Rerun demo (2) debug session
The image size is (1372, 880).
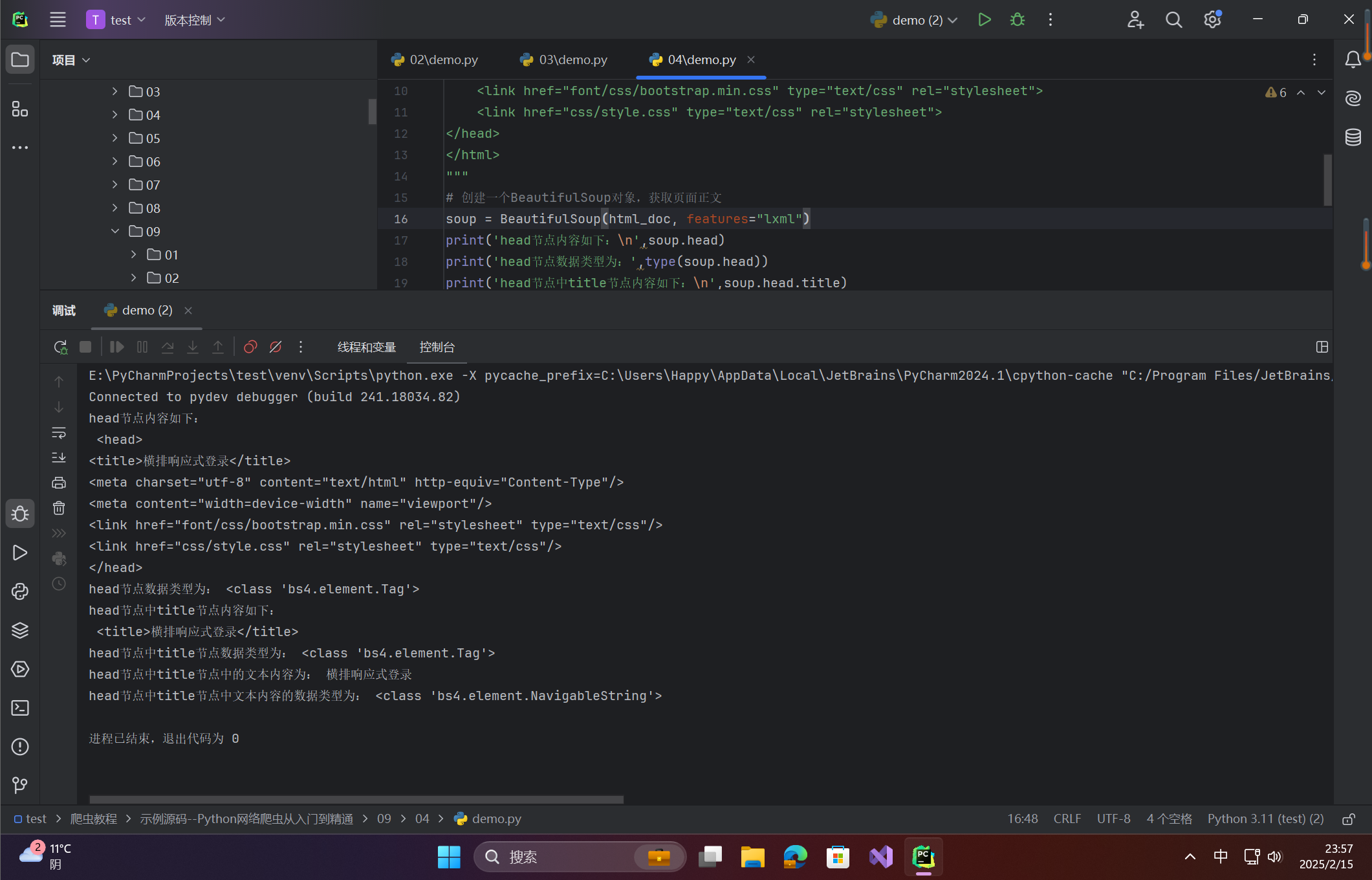pos(60,347)
